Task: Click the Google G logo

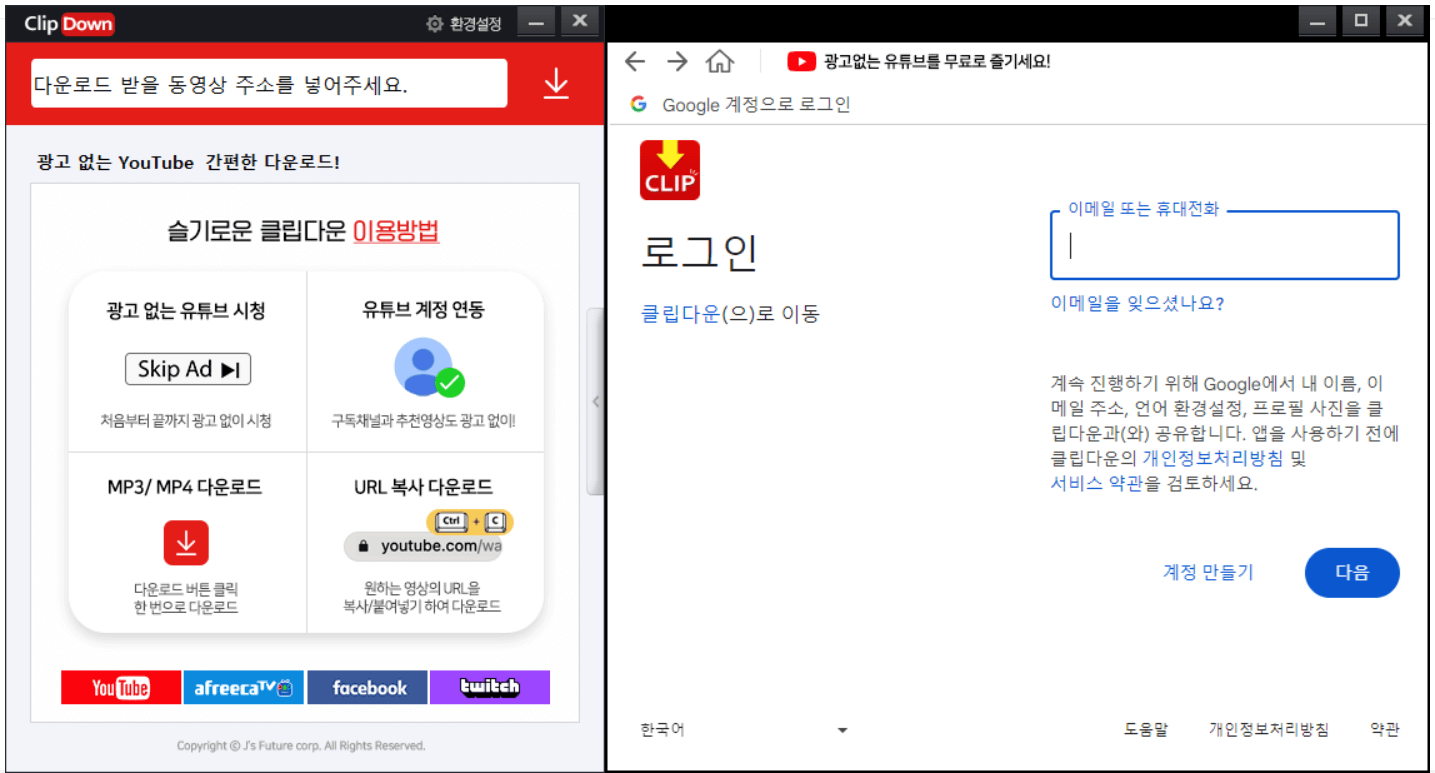Action: click(639, 104)
